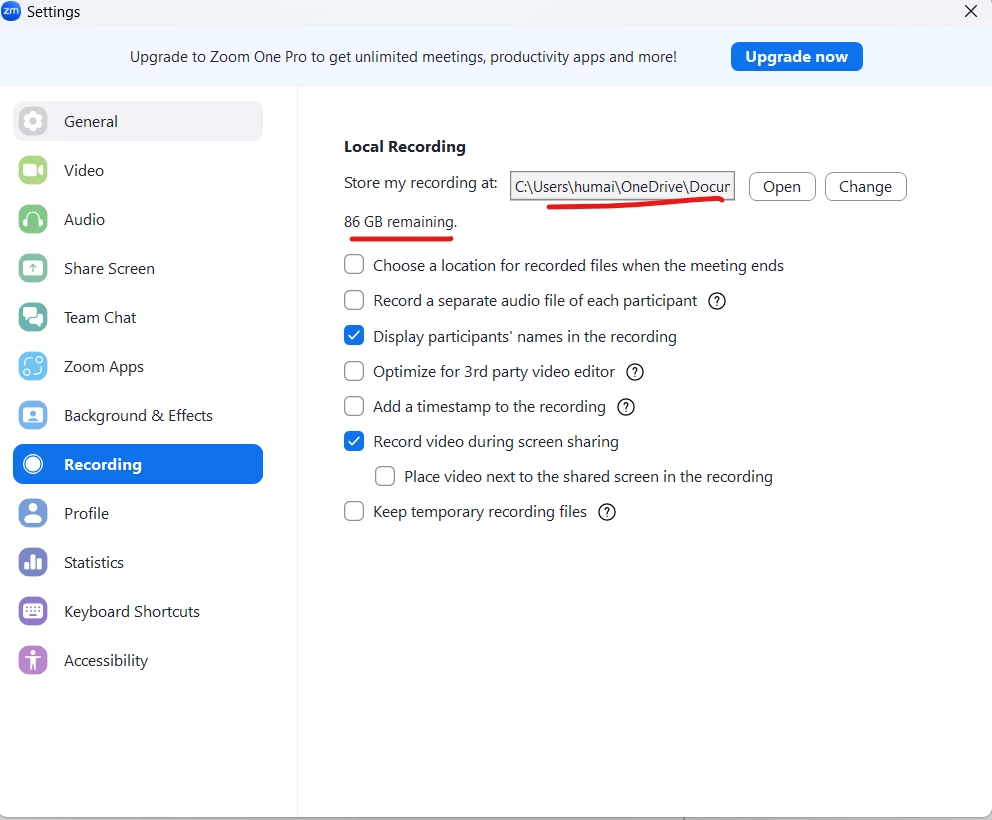Click the Video camera icon
This screenshot has height=820, width=992.
(x=33, y=170)
